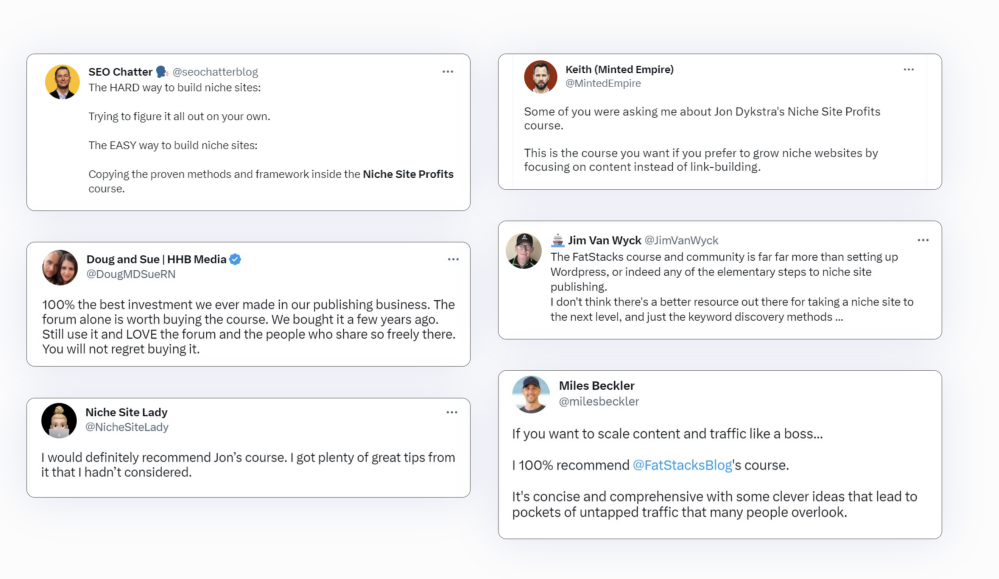Screen dimensions: 999x579
Task: Click the @NicheSiteLady handle
Action: (127, 427)
